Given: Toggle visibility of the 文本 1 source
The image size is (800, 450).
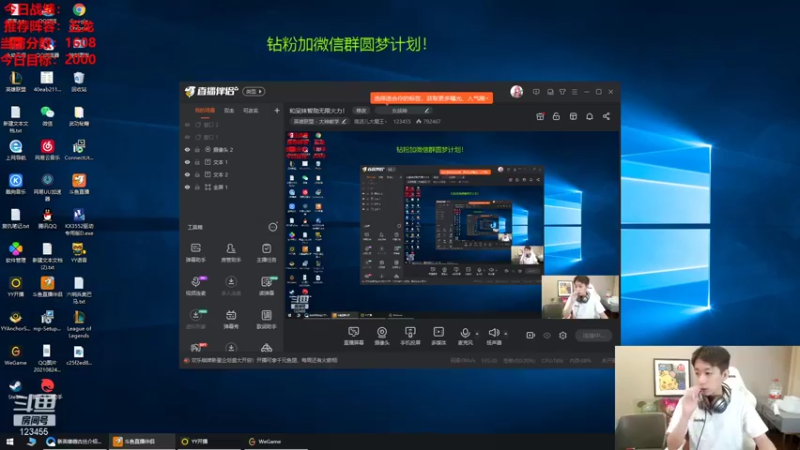Looking at the screenshot, I should click(187, 162).
